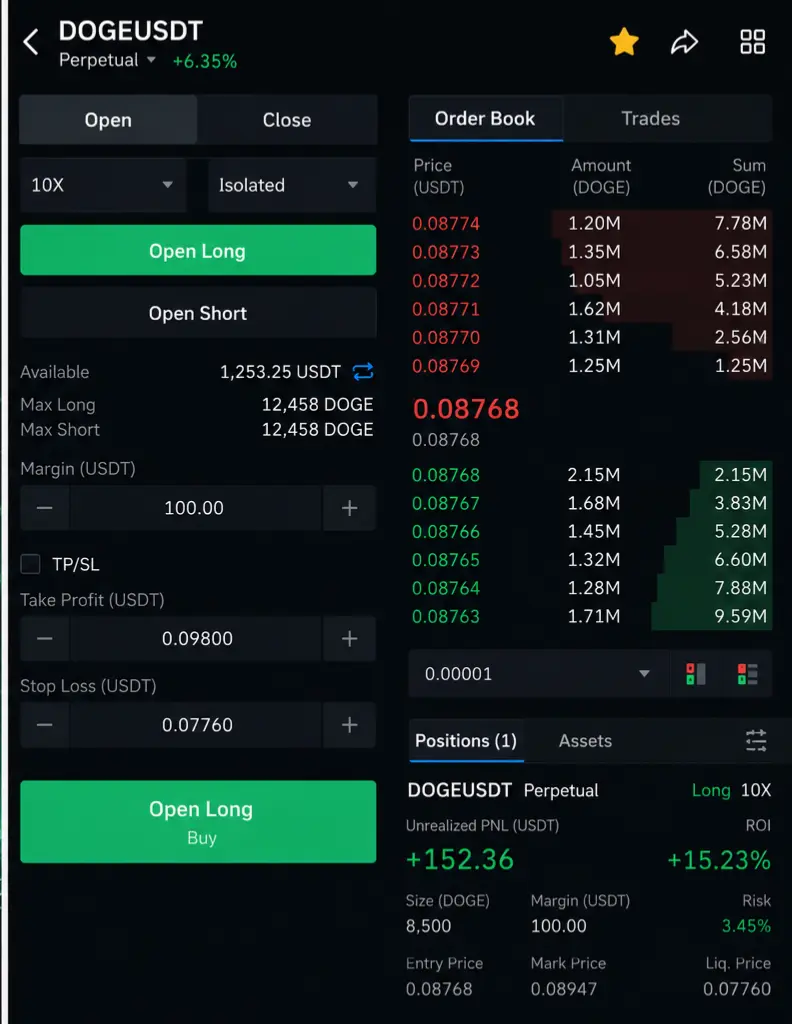Select ask price 0.08772
The image size is (792, 1024).
pyautogui.click(x=446, y=280)
